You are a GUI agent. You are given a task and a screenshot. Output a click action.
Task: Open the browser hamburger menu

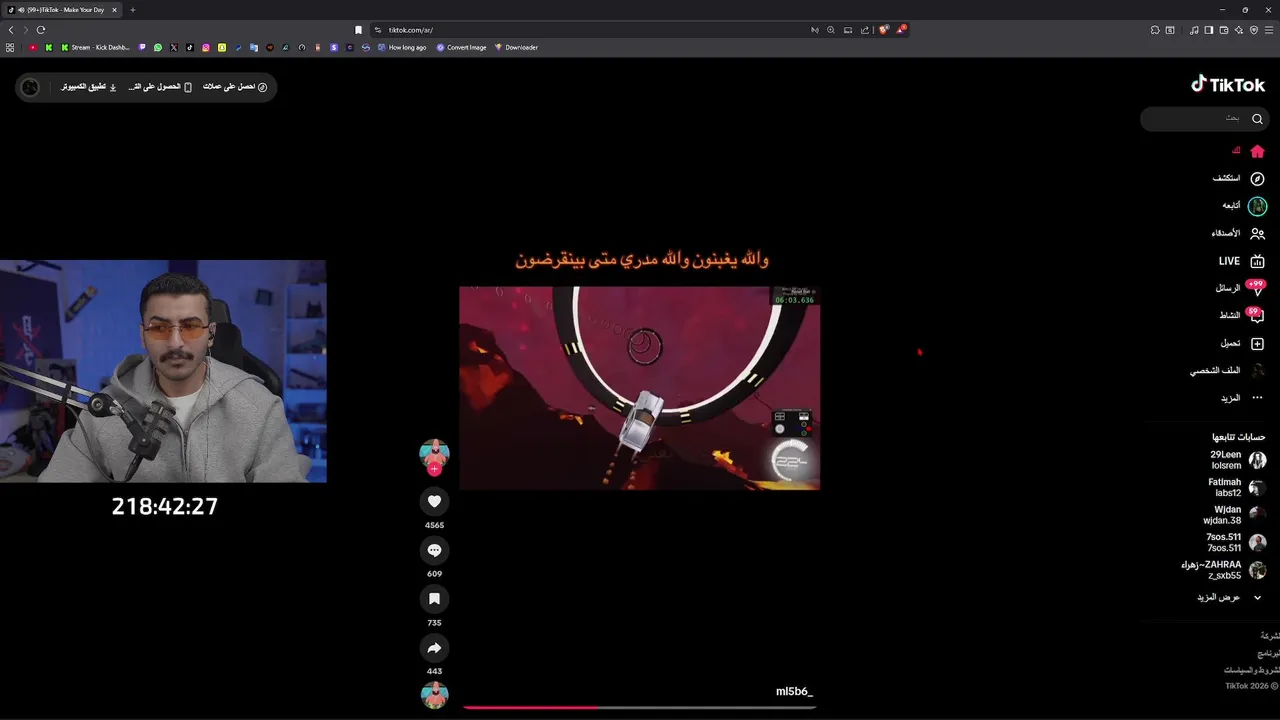[1269, 30]
